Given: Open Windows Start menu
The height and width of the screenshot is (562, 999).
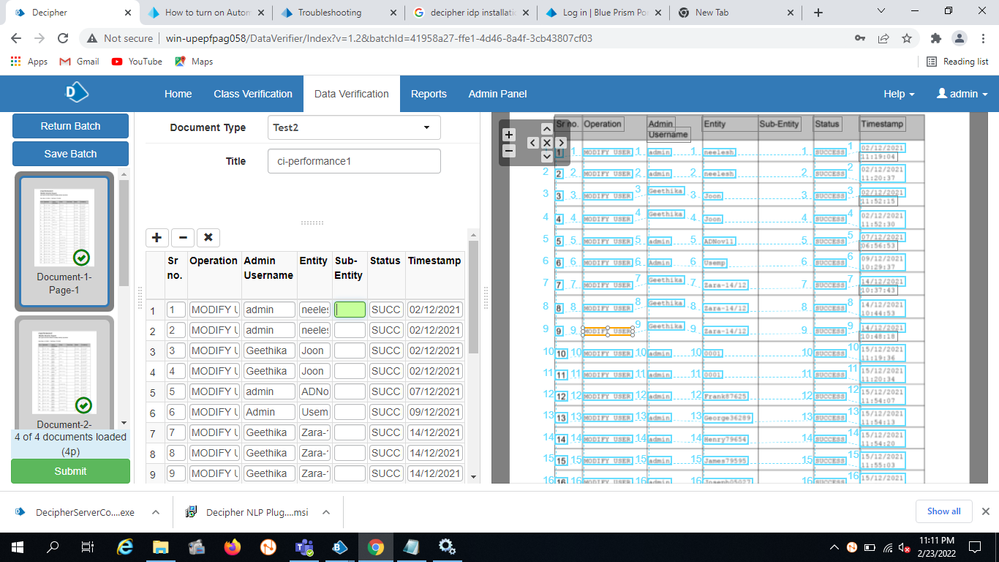Looking at the screenshot, I should (17, 547).
